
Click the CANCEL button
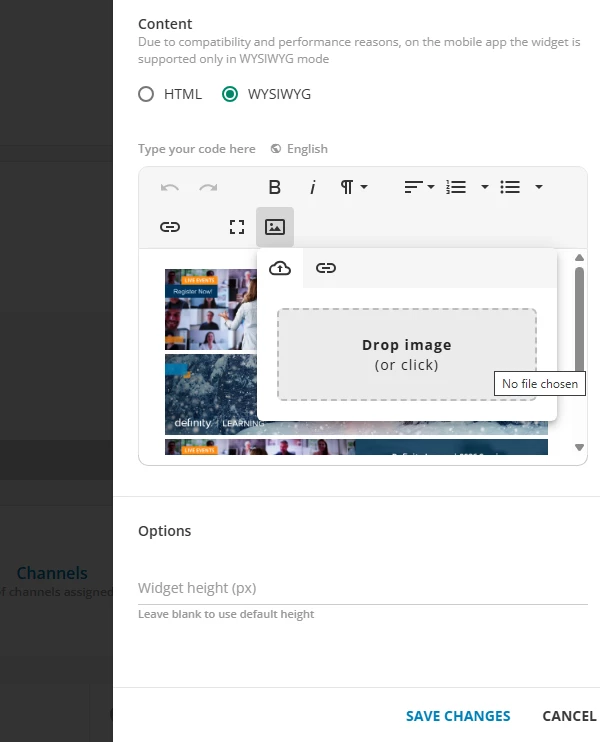click(x=569, y=716)
